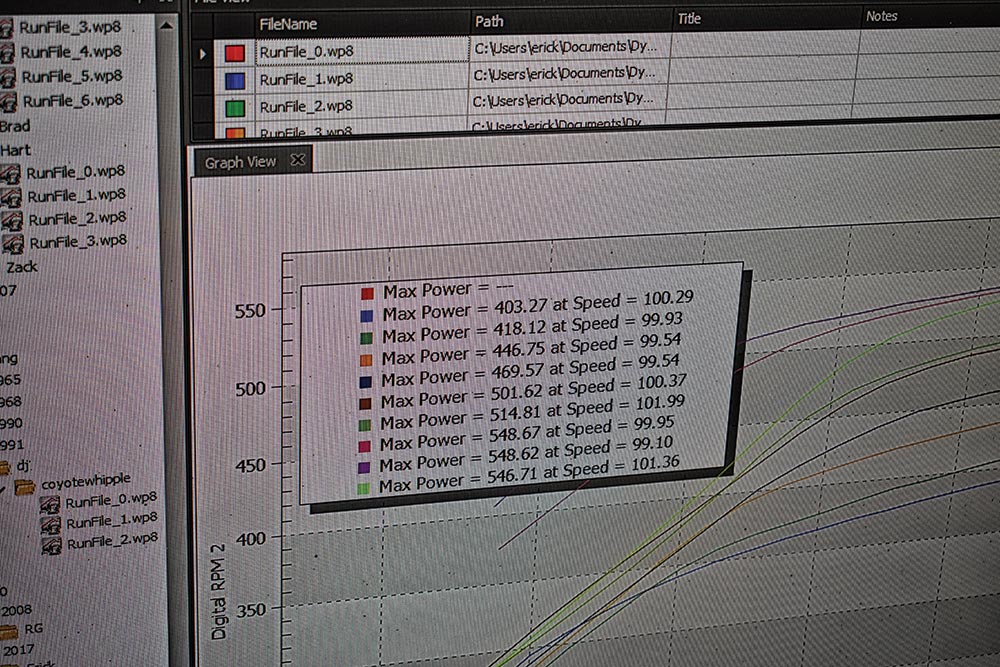Click legend line Max Power = 501.62

pyautogui.click(x=534, y=392)
